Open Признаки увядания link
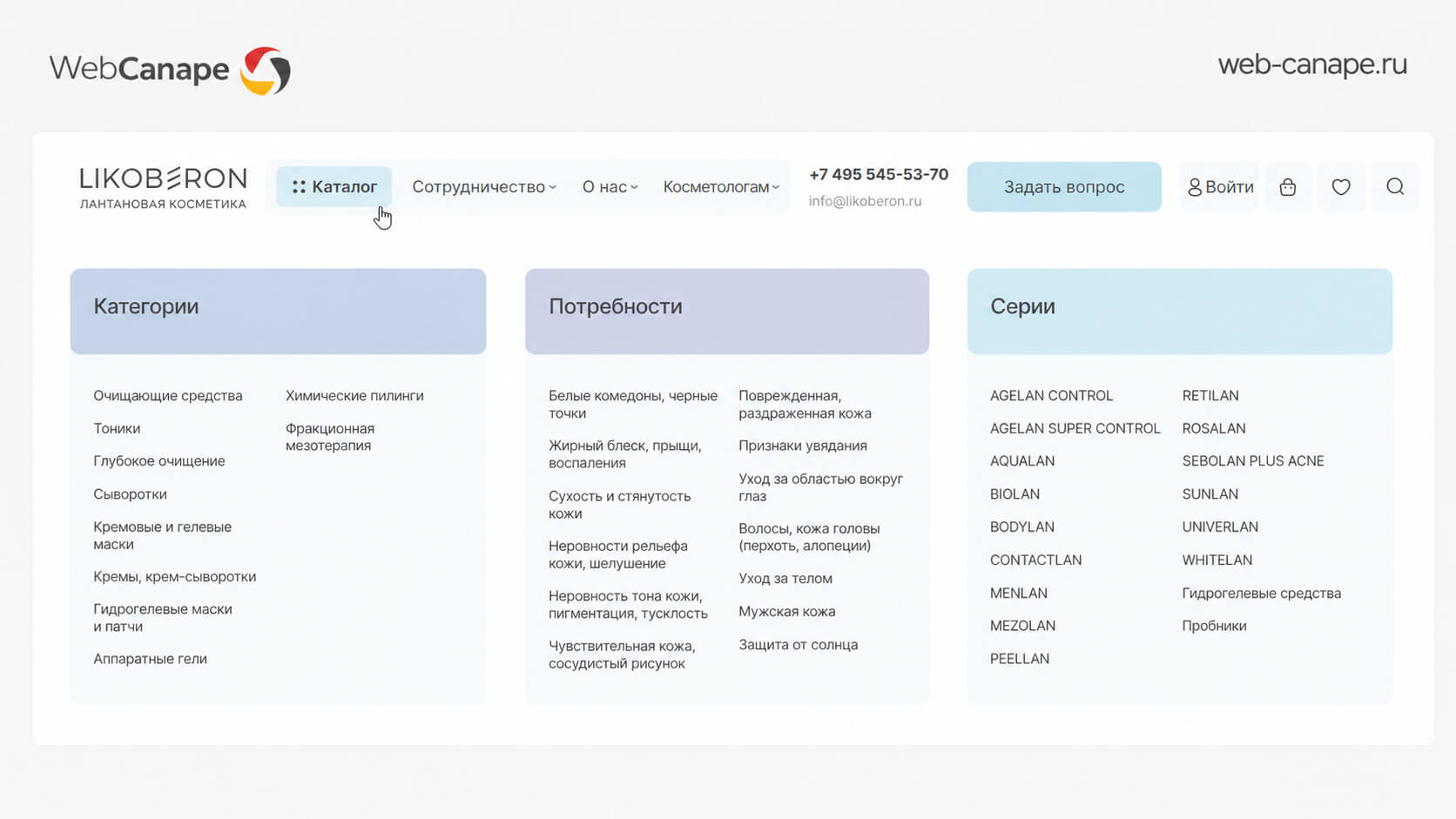This screenshot has height=819, width=1456. [x=803, y=446]
